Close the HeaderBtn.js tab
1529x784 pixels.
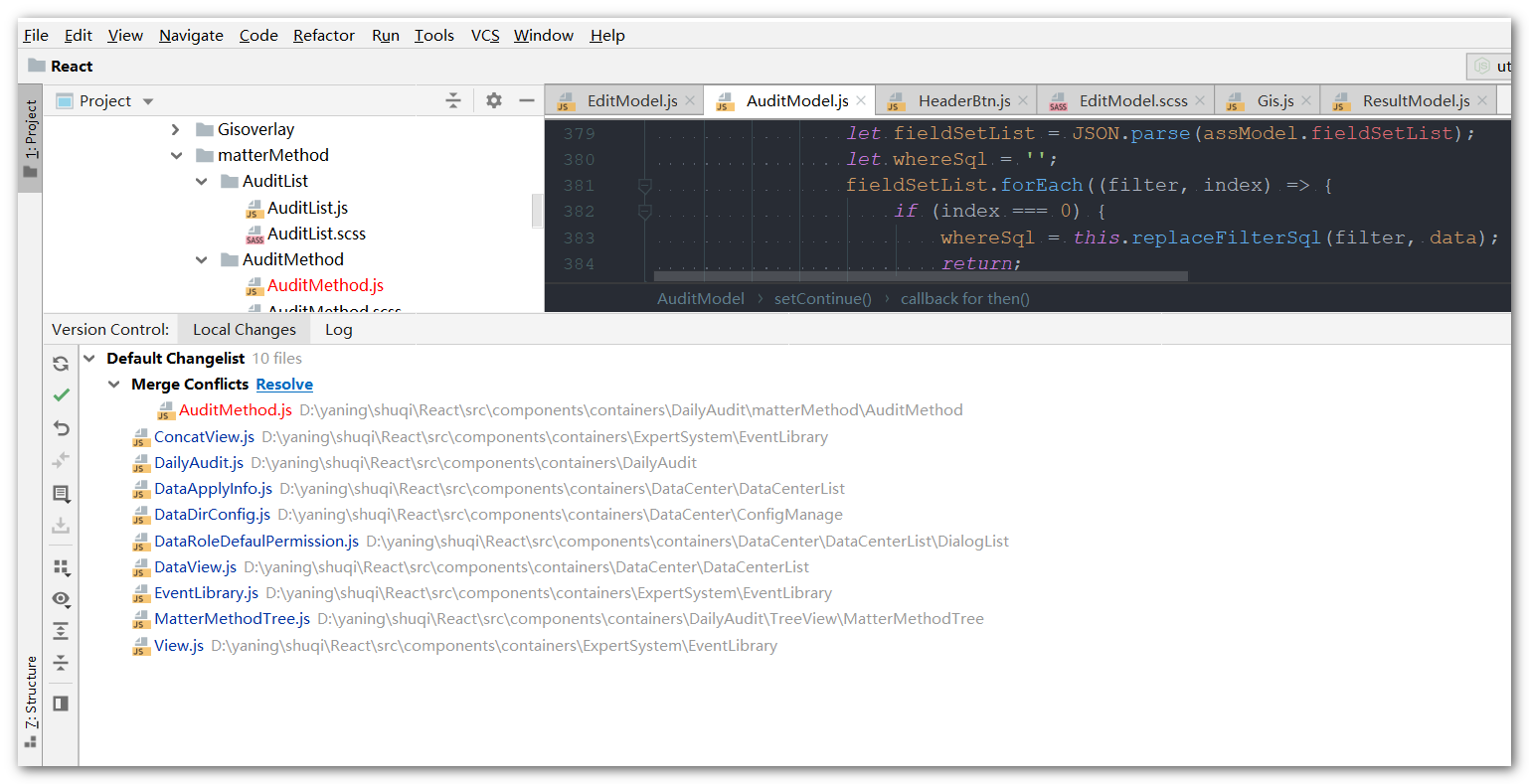(x=1023, y=100)
